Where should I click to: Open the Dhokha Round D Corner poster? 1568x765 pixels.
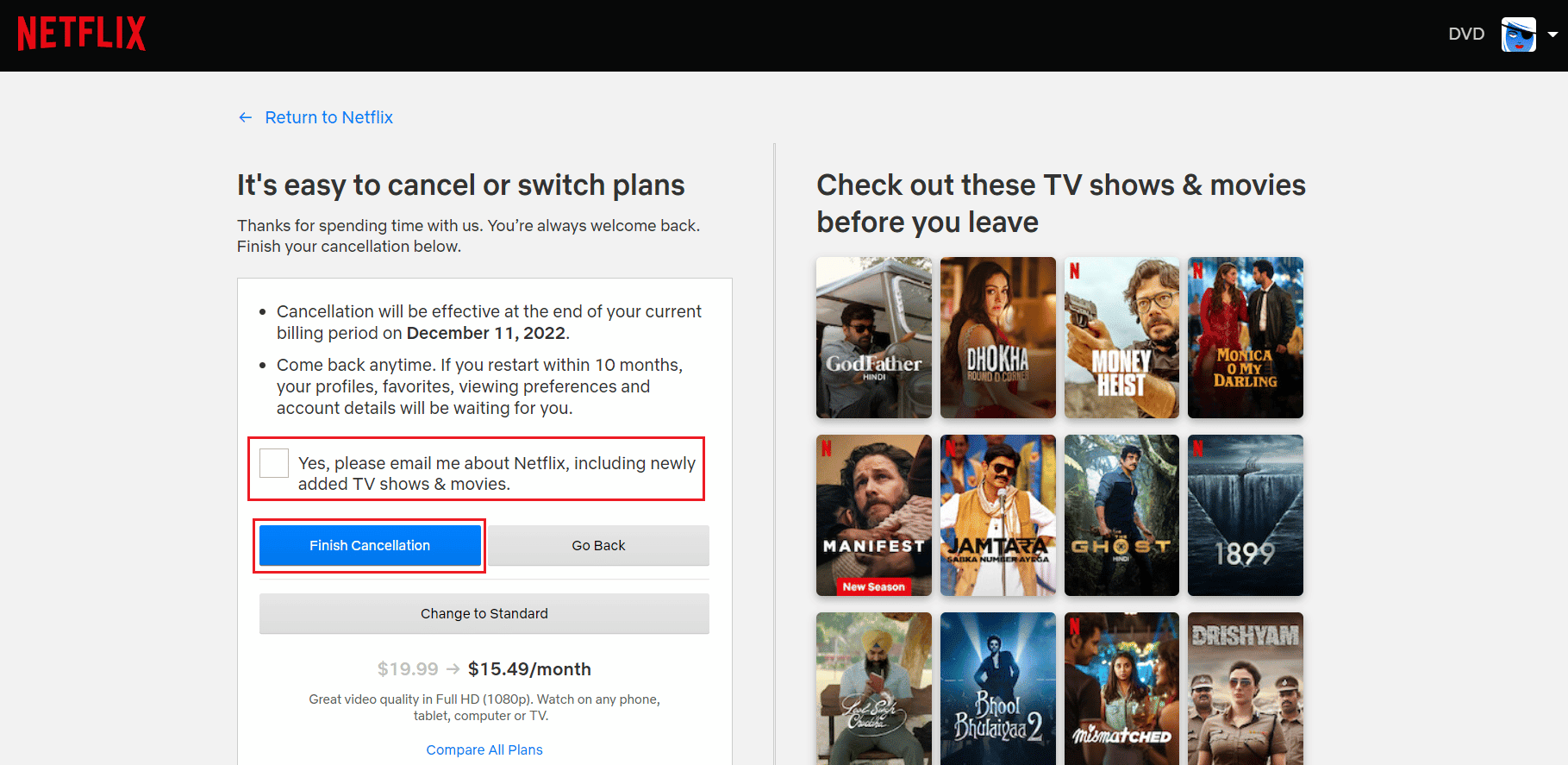pos(998,337)
